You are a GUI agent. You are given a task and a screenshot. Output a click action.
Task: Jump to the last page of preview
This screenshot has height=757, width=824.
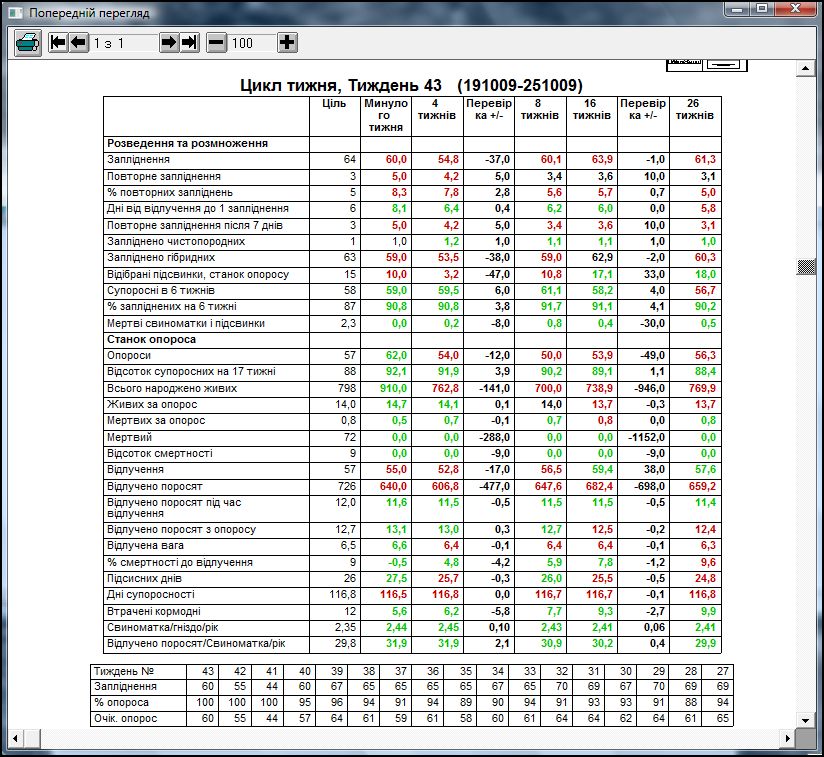click(189, 43)
